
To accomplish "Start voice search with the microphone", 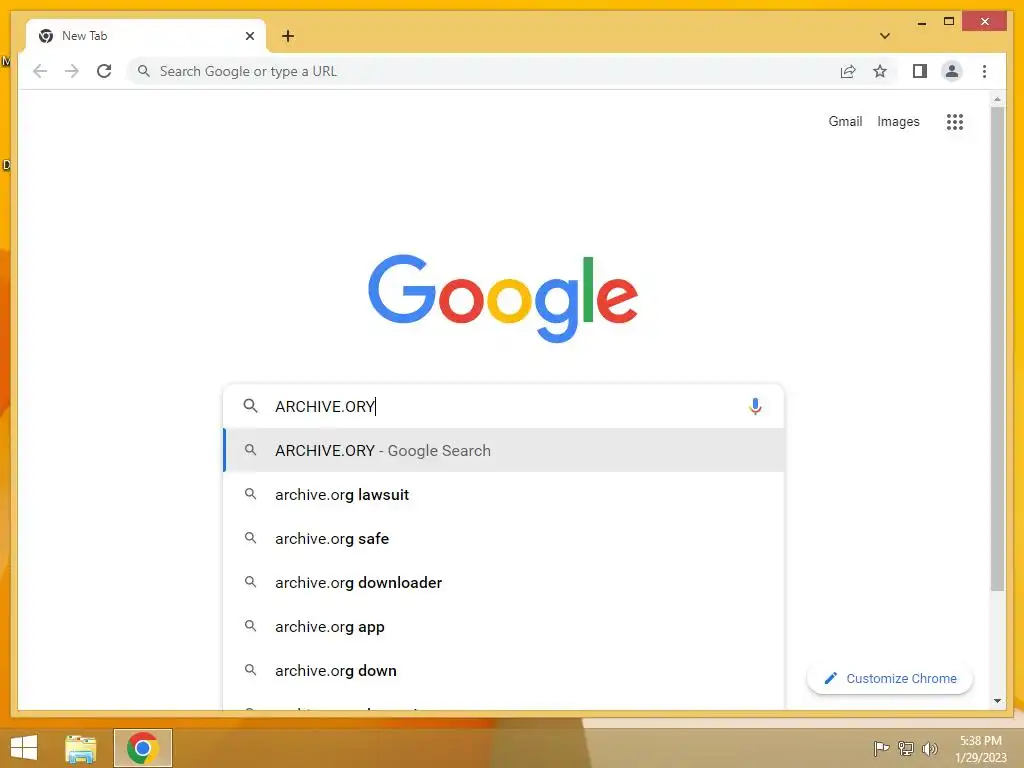I will [755, 406].
